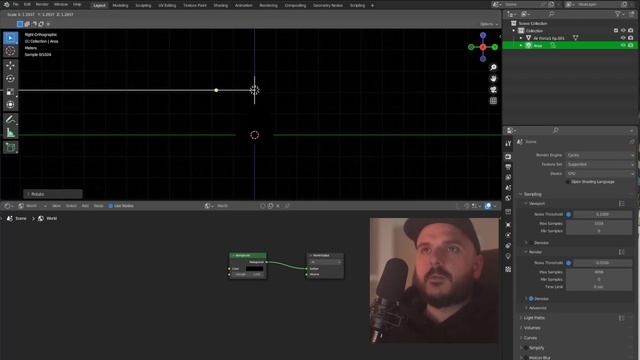Click Background node black color swatch

[255, 269]
